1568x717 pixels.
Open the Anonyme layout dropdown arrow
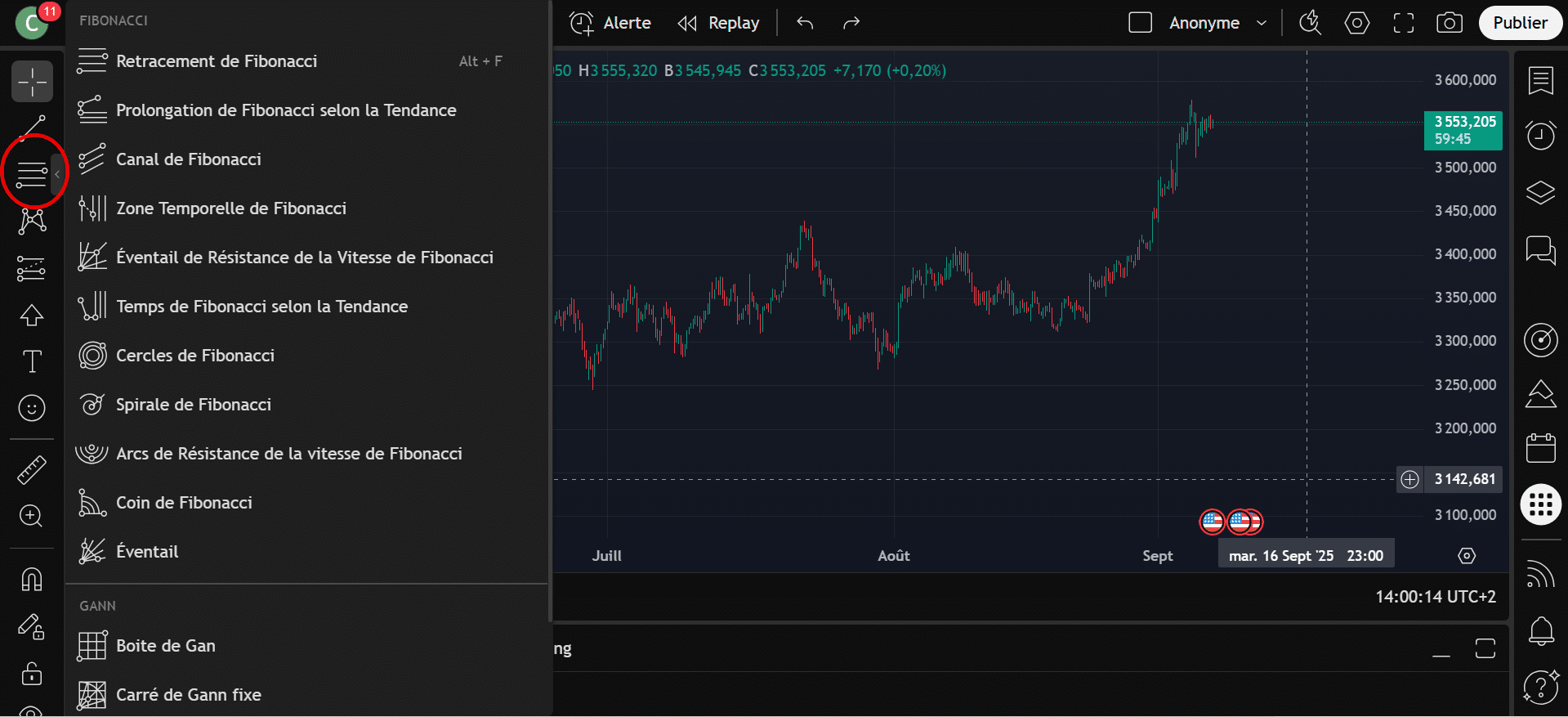point(1261,23)
